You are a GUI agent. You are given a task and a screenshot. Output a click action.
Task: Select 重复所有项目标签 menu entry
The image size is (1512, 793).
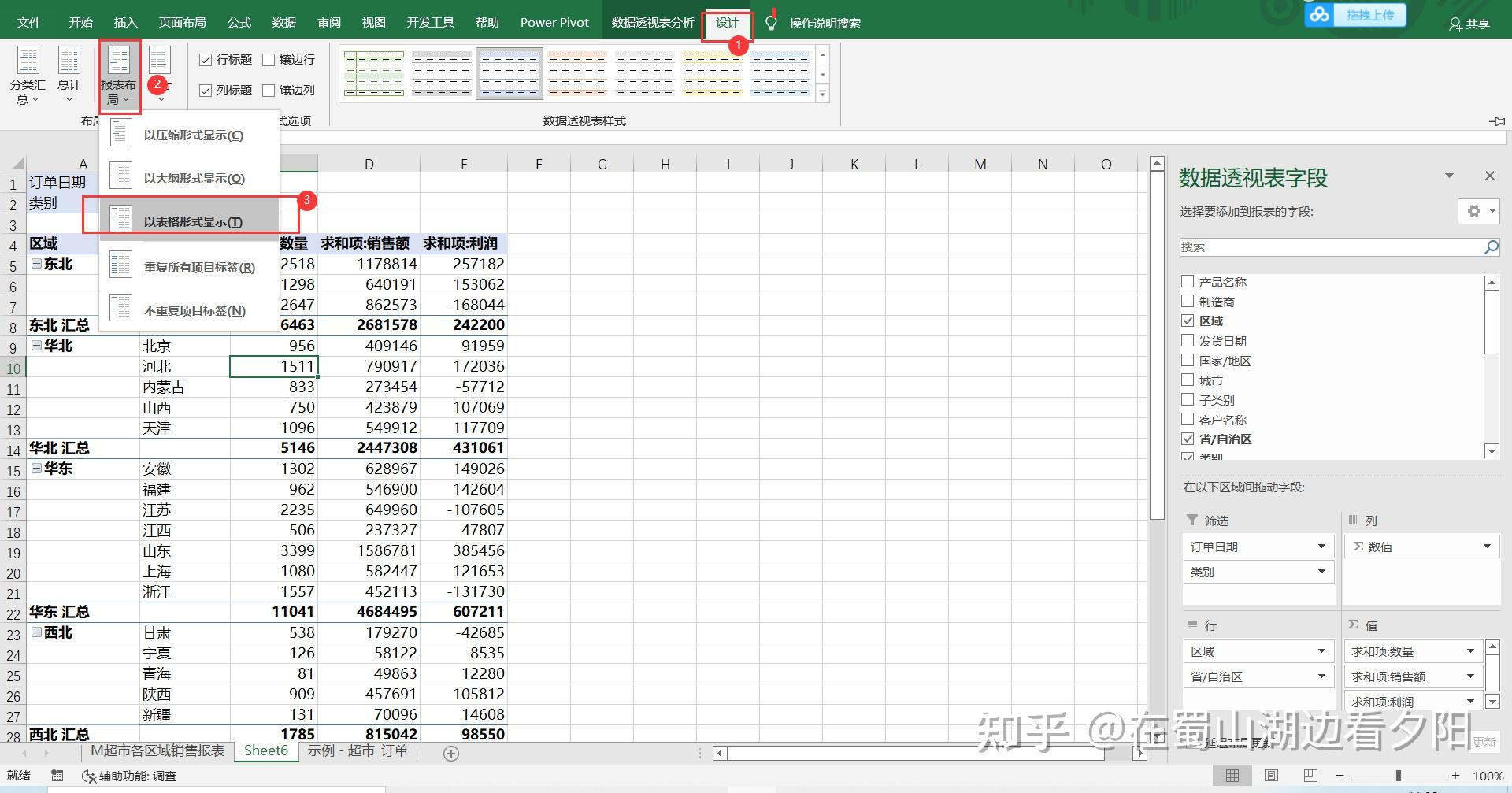click(189, 267)
